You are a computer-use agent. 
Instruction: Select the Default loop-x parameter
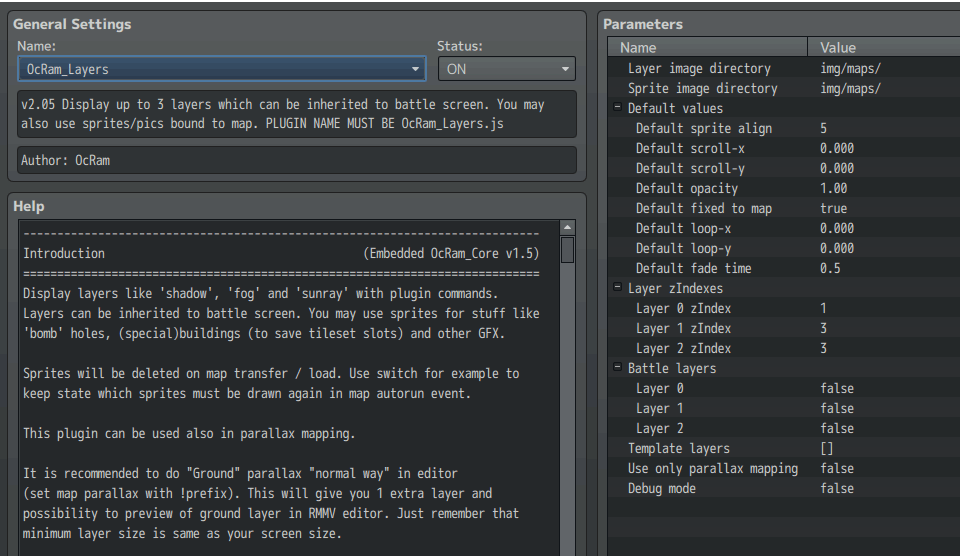[x=784, y=228]
